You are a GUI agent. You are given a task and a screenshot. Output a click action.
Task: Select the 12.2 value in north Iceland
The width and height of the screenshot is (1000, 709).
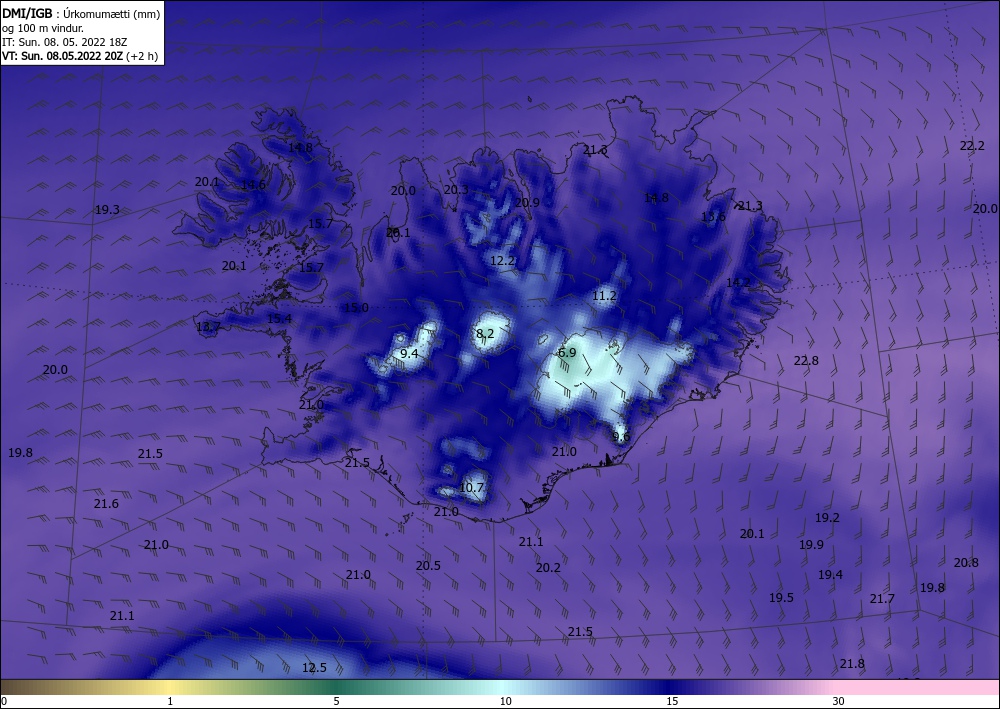pos(503,260)
